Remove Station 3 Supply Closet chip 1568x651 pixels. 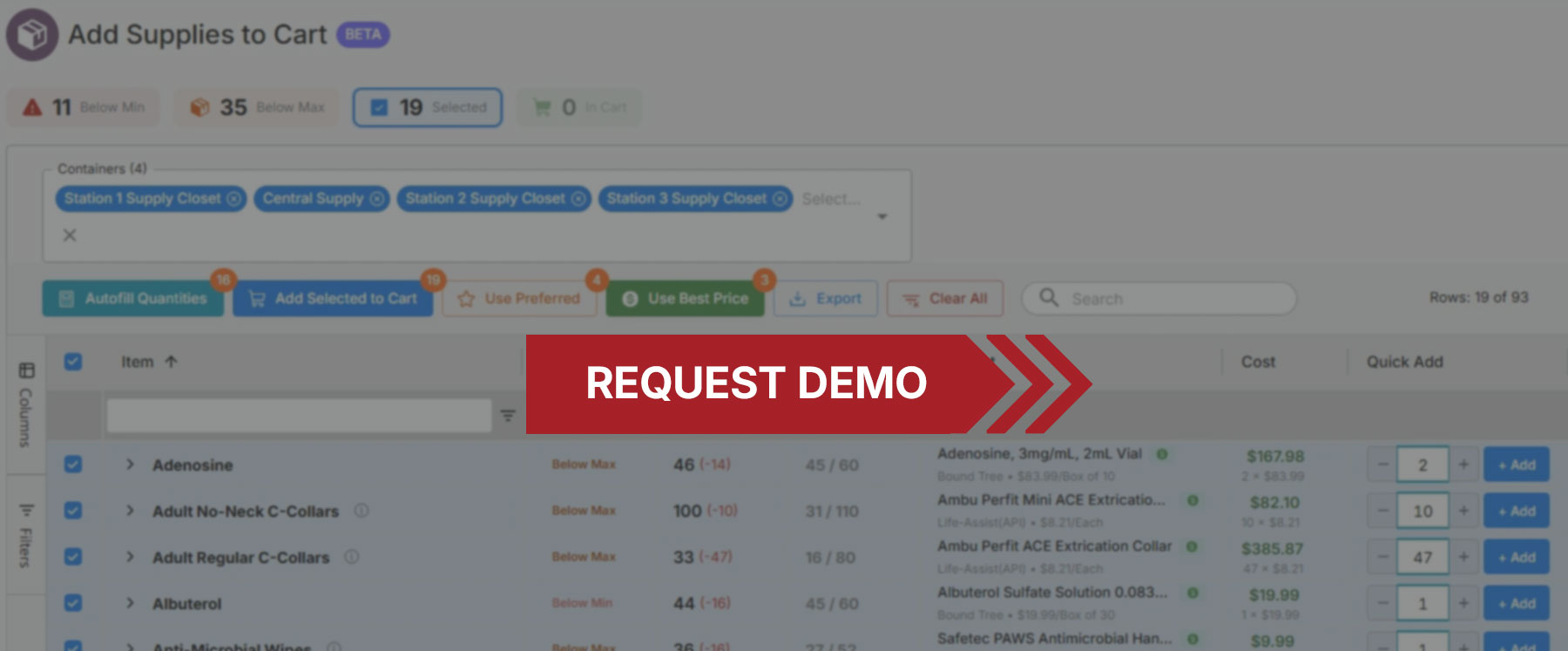point(780,199)
